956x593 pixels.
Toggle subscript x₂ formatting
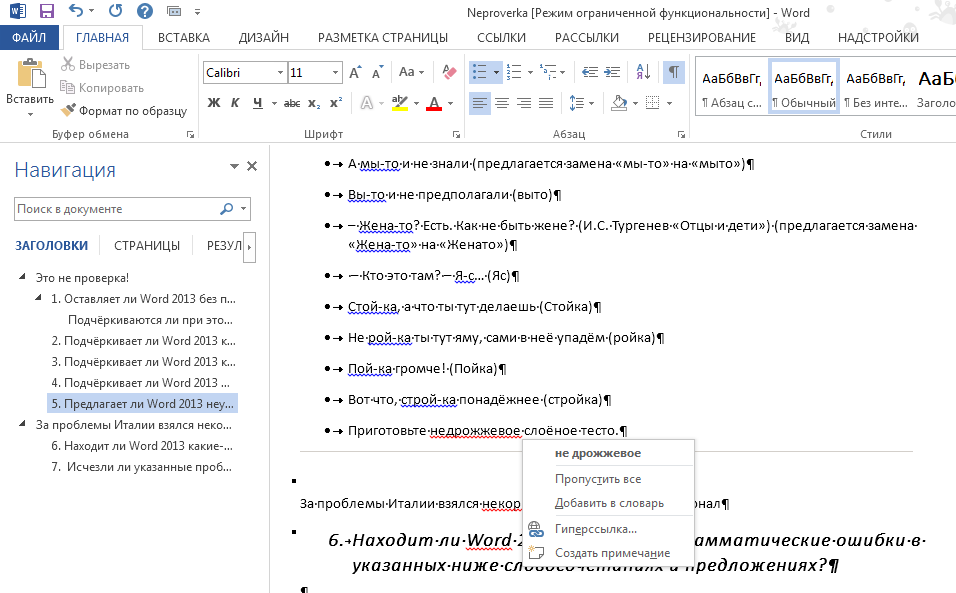tap(314, 103)
